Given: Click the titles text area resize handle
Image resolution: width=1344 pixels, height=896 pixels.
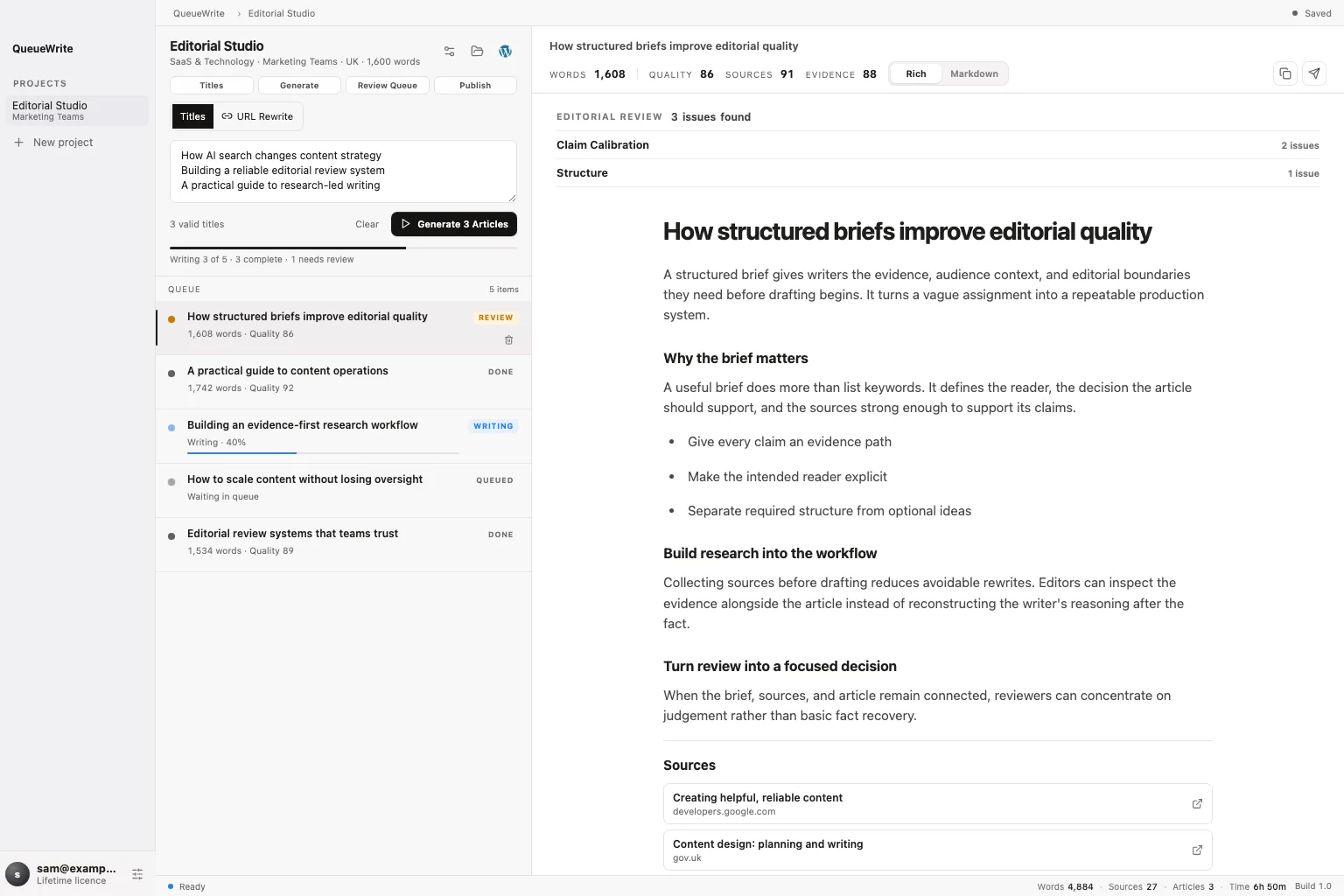Looking at the screenshot, I should pyautogui.click(x=512, y=198).
